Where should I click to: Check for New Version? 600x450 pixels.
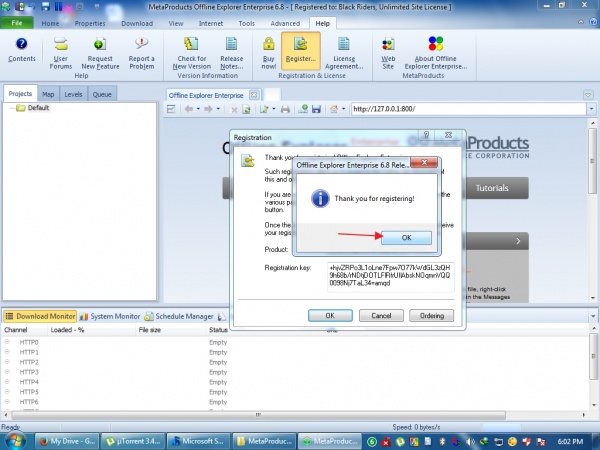tap(192, 51)
